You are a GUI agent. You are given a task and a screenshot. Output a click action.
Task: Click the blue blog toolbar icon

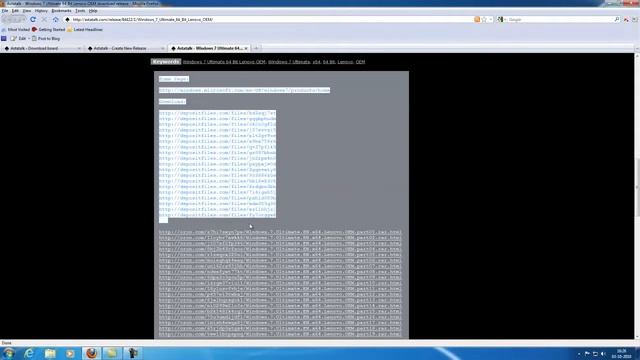[4, 38]
